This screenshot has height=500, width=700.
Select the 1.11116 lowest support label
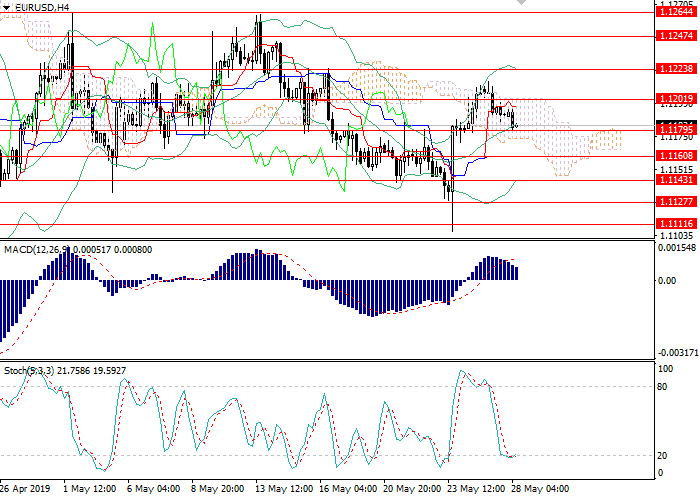(676, 224)
